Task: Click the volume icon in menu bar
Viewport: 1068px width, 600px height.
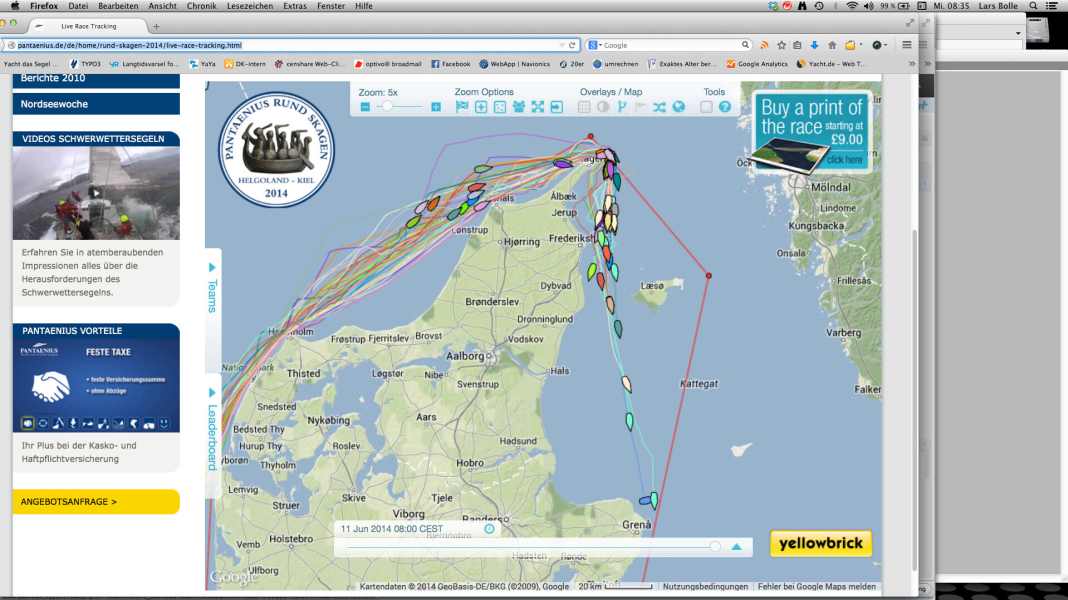Action: click(868, 5)
